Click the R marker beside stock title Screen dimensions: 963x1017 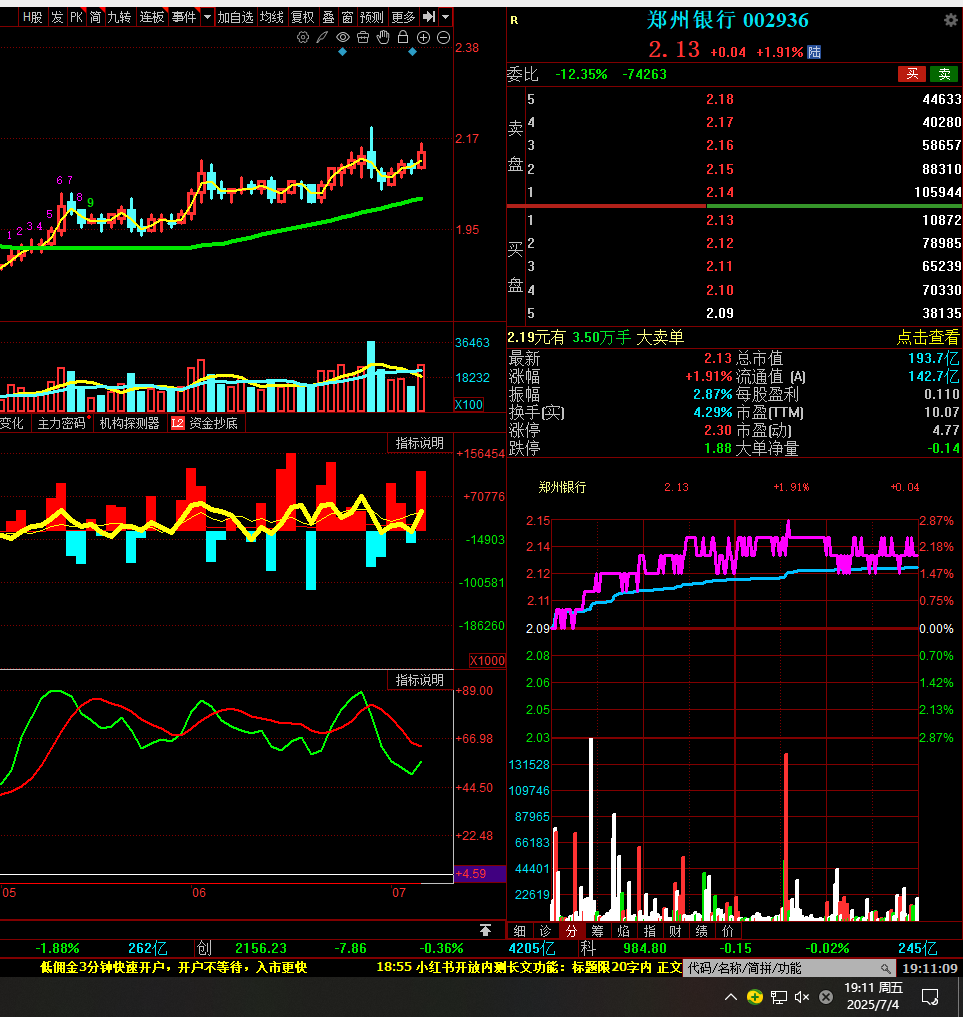click(514, 20)
